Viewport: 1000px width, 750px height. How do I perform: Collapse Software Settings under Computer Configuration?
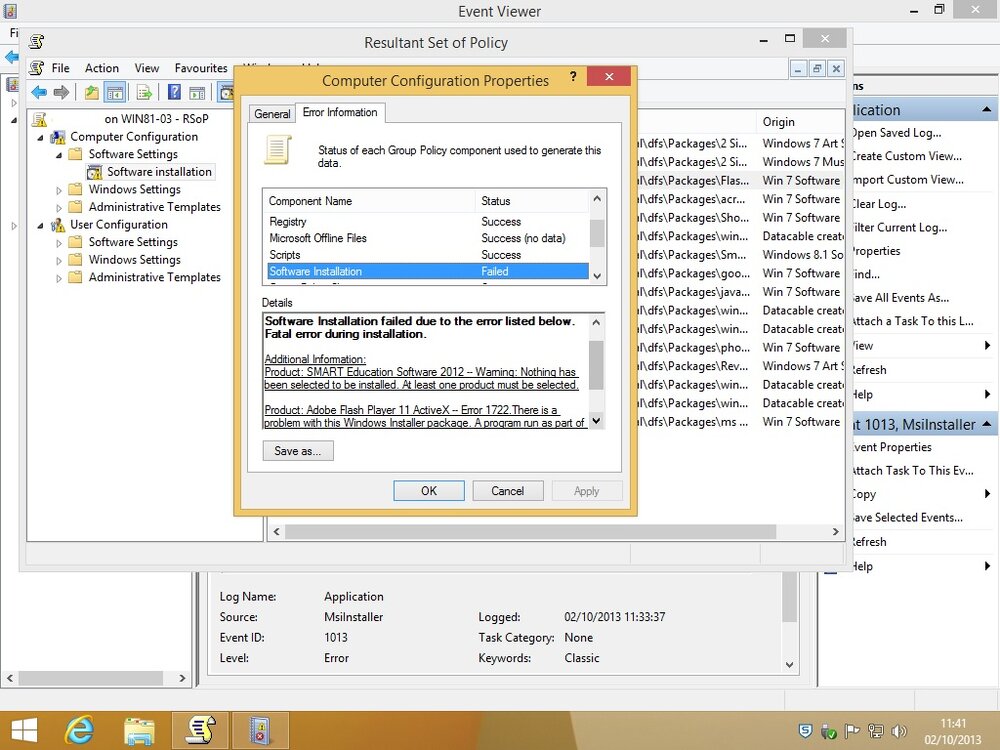coord(59,155)
